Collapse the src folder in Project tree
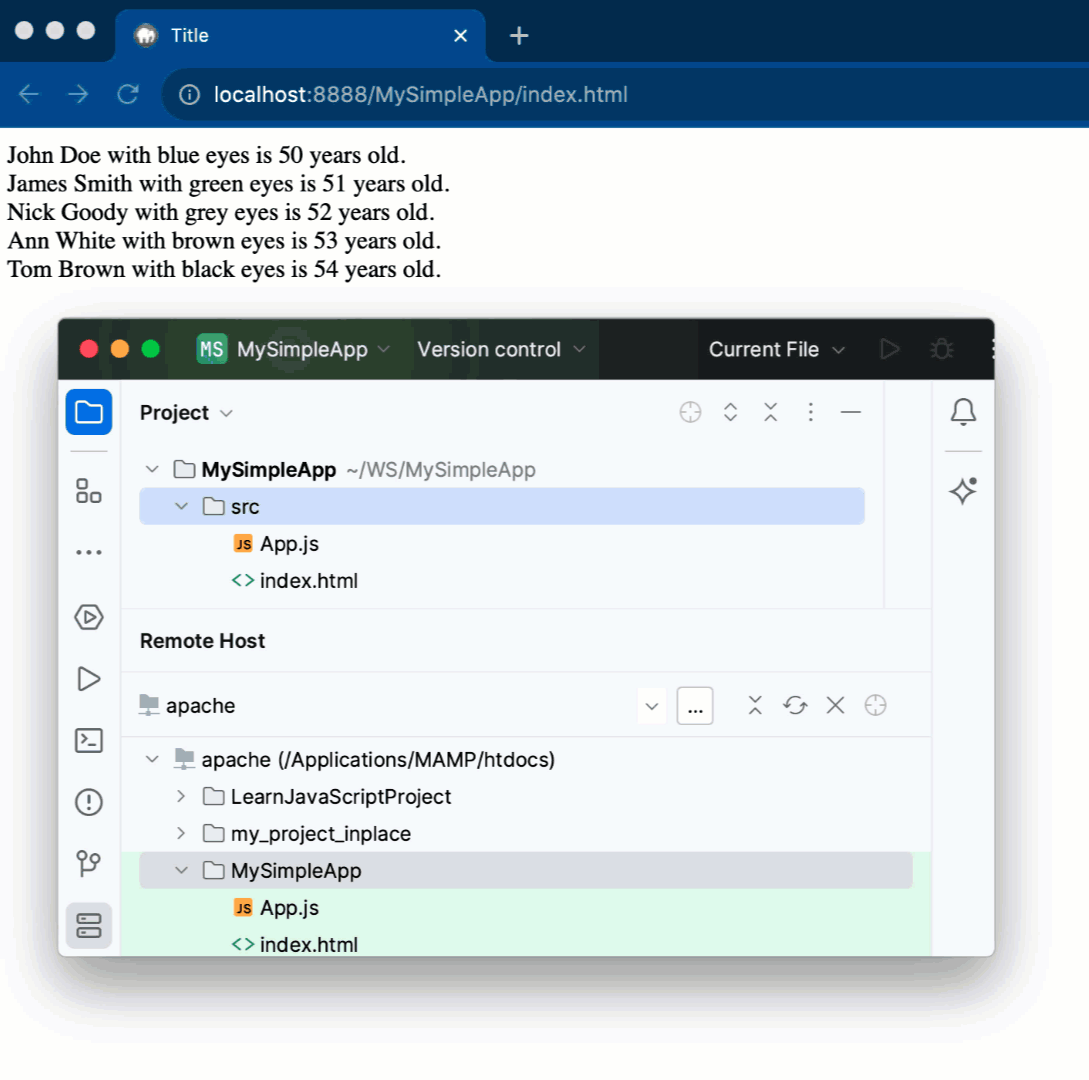The height and width of the screenshot is (1080, 1089). click(x=182, y=506)
